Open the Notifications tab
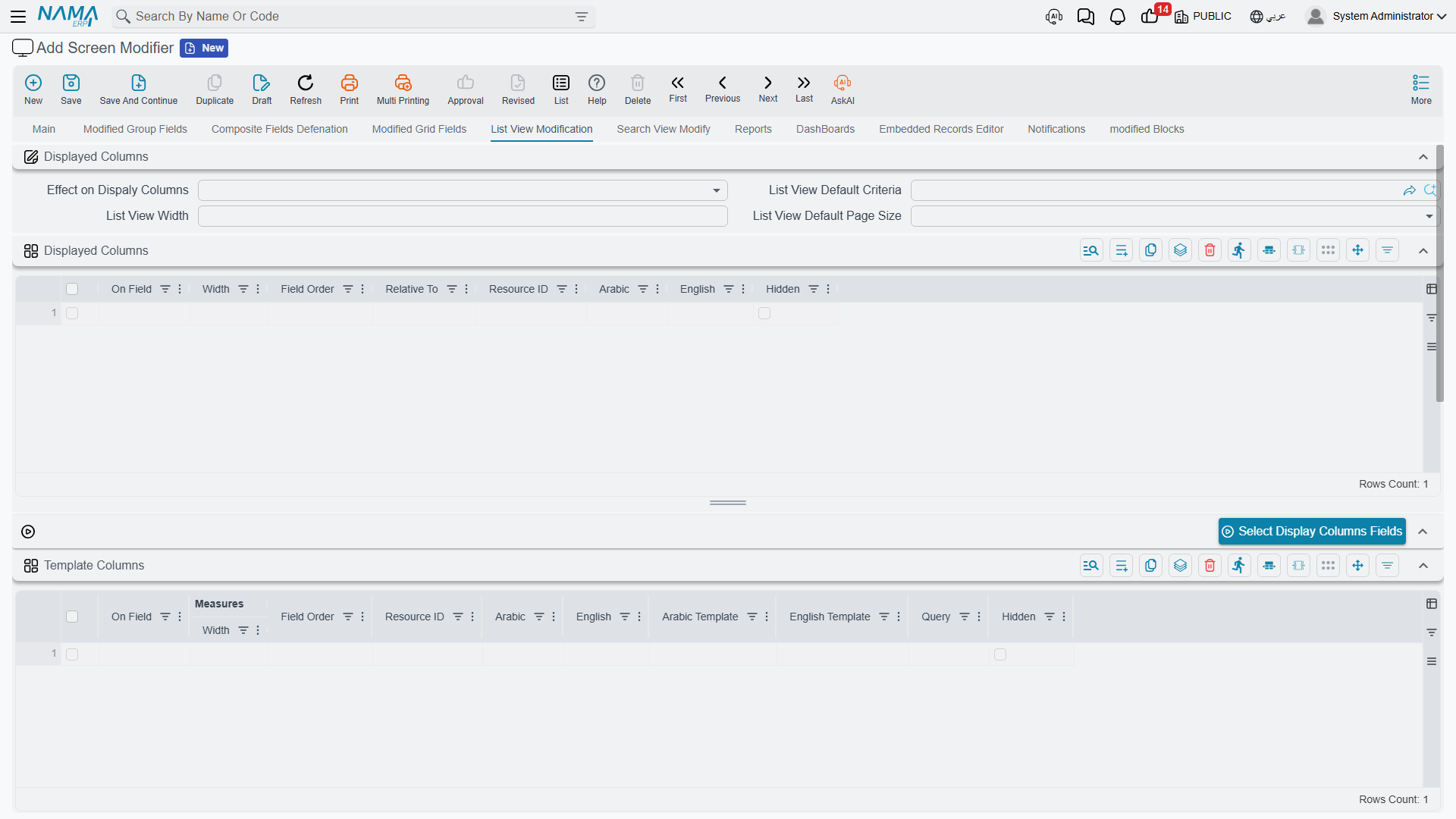The image size is (1456, 819). tap(1056, 129)
